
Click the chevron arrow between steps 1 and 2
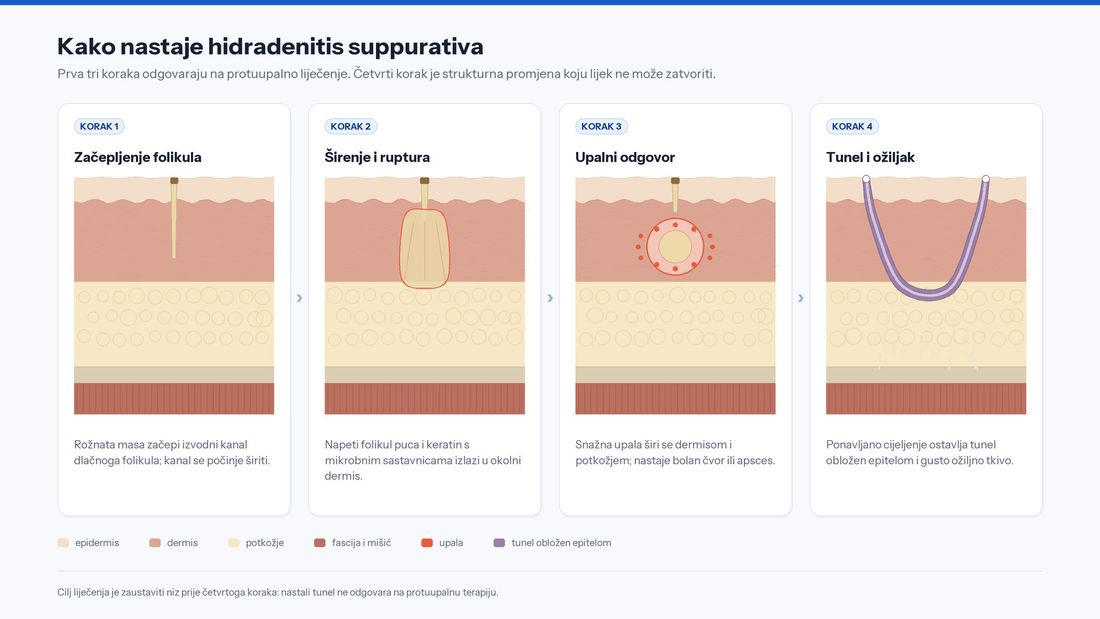click(300, 298)
